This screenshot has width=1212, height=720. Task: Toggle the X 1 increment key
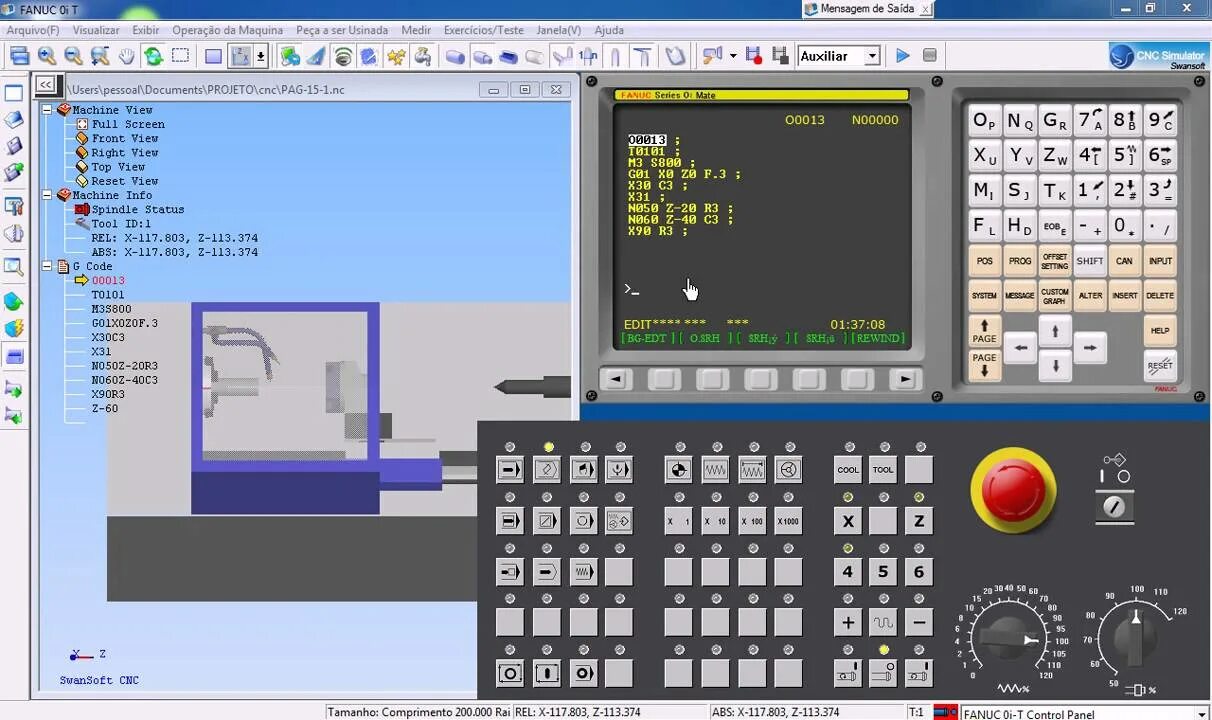click(678, 521)
